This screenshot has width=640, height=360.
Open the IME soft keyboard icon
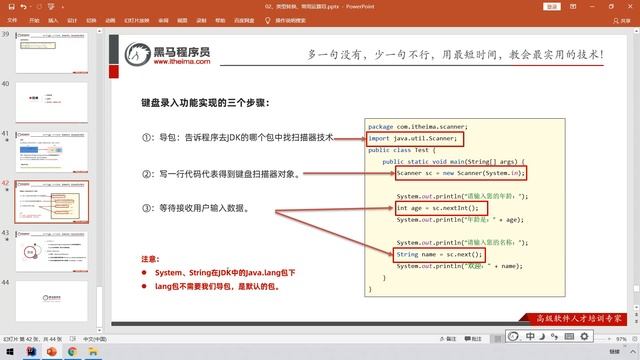coord(569,336)
